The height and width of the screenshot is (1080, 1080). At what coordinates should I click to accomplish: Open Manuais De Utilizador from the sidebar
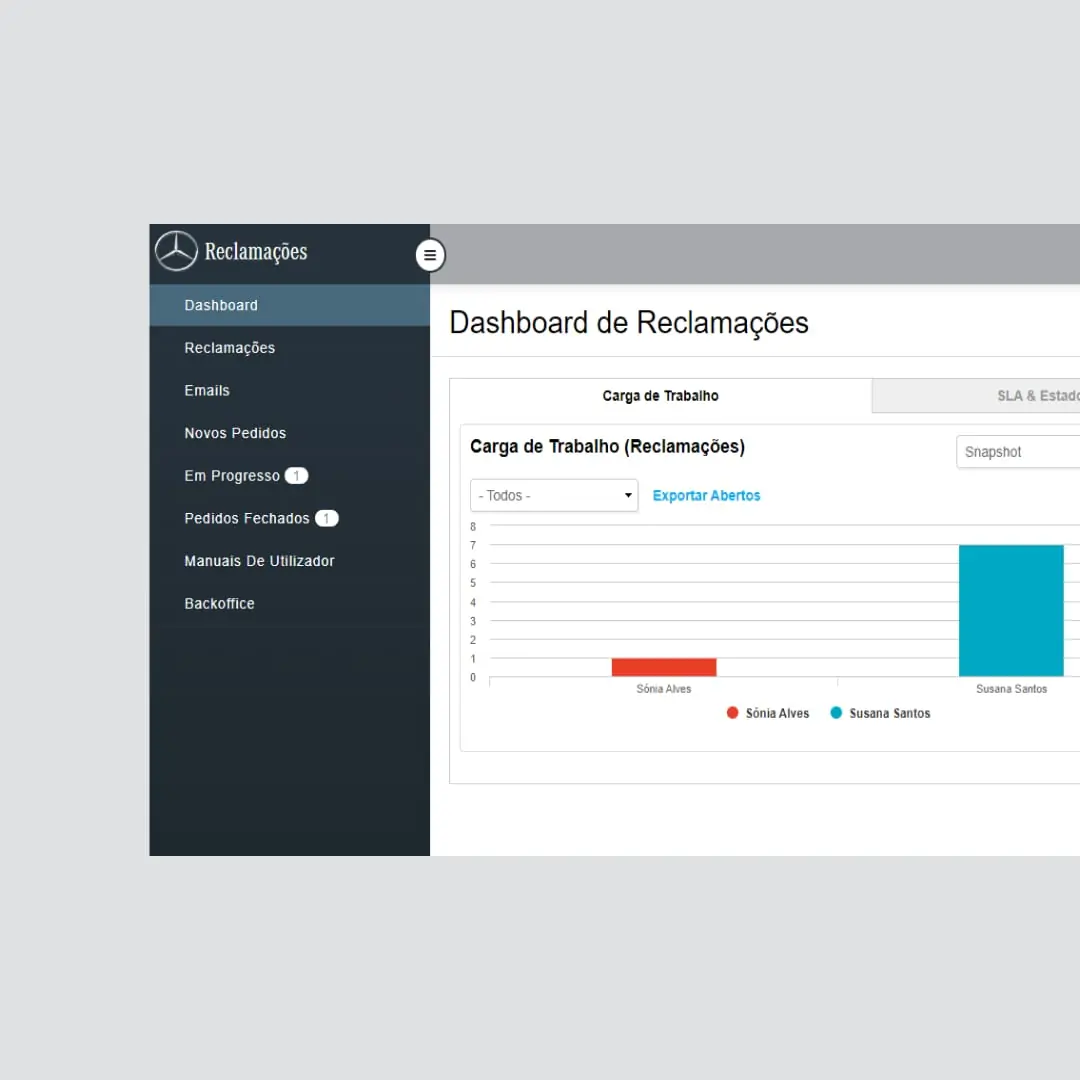tap(259, 561)
